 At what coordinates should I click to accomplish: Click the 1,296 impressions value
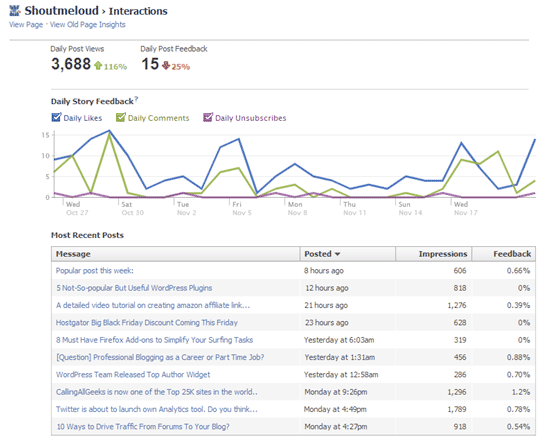[x=457, y=392]
